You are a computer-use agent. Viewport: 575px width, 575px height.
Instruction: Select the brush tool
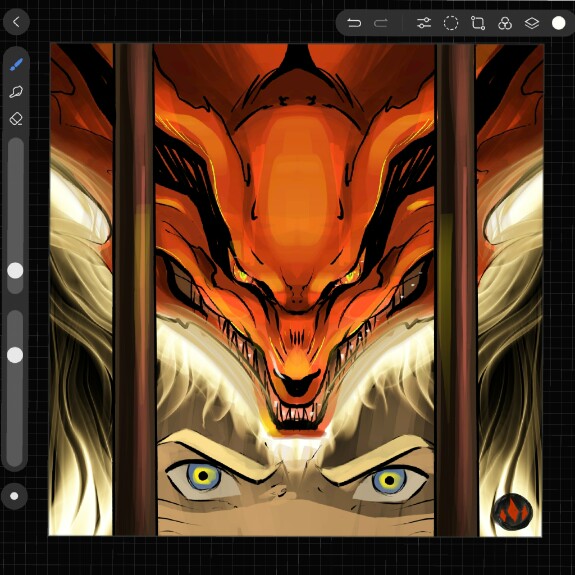16,65
